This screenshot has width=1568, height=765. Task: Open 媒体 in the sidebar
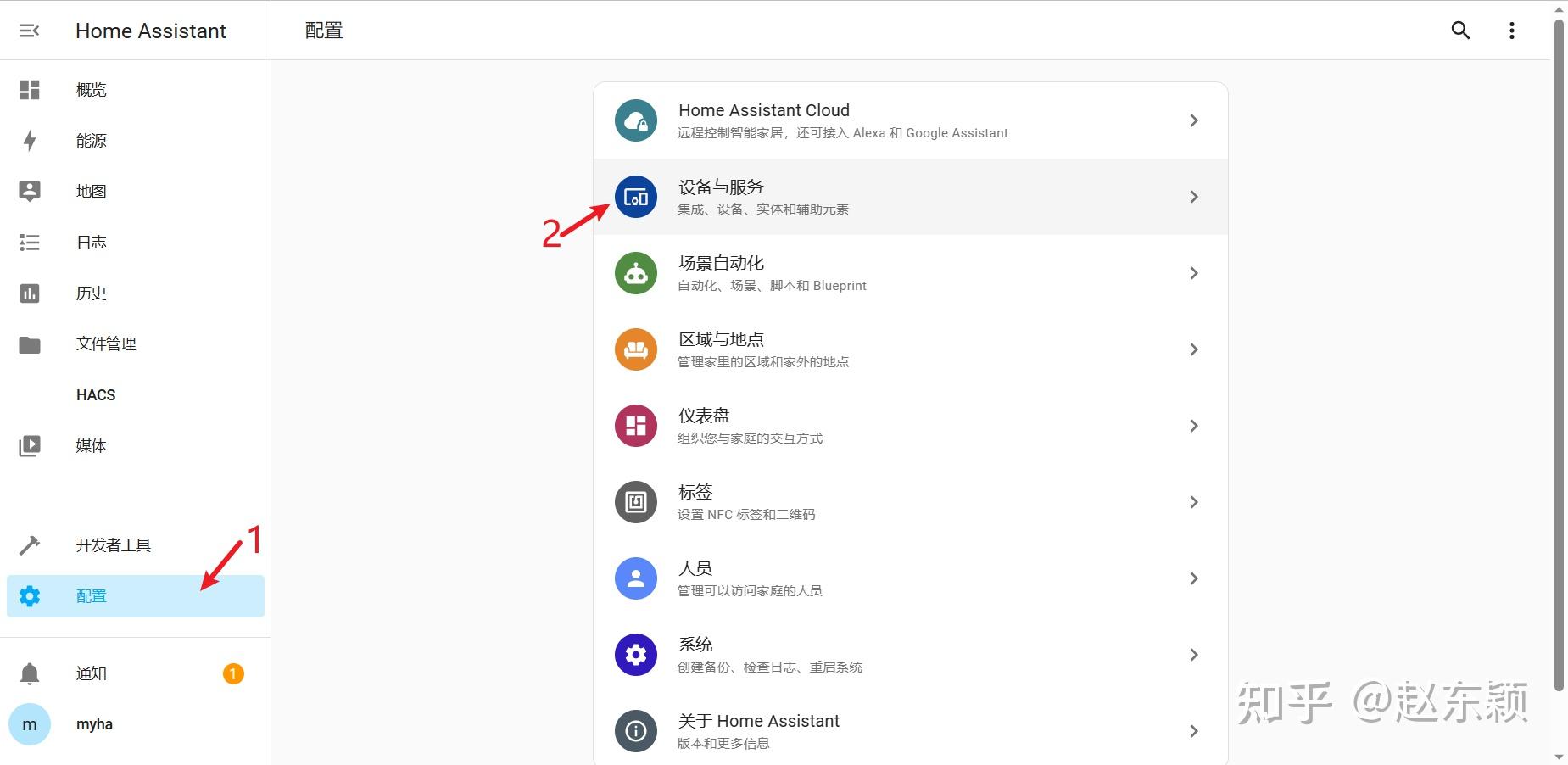(136, 446)
